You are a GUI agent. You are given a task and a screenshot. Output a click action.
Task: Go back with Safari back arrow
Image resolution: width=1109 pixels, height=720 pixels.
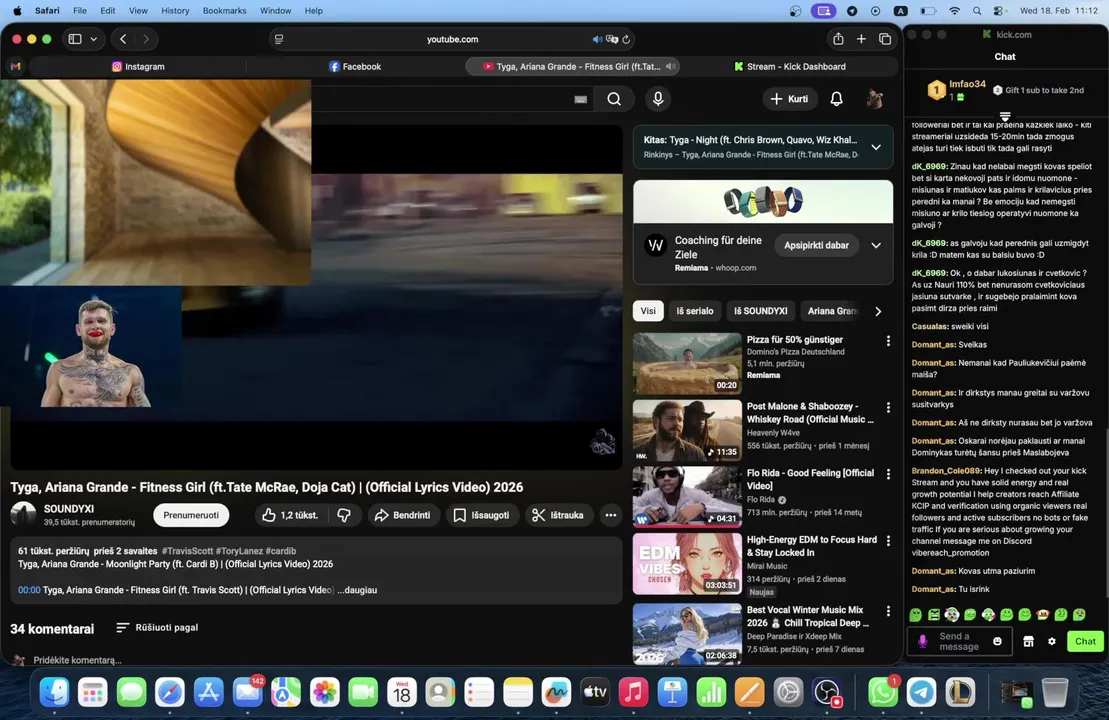point(123,39)
